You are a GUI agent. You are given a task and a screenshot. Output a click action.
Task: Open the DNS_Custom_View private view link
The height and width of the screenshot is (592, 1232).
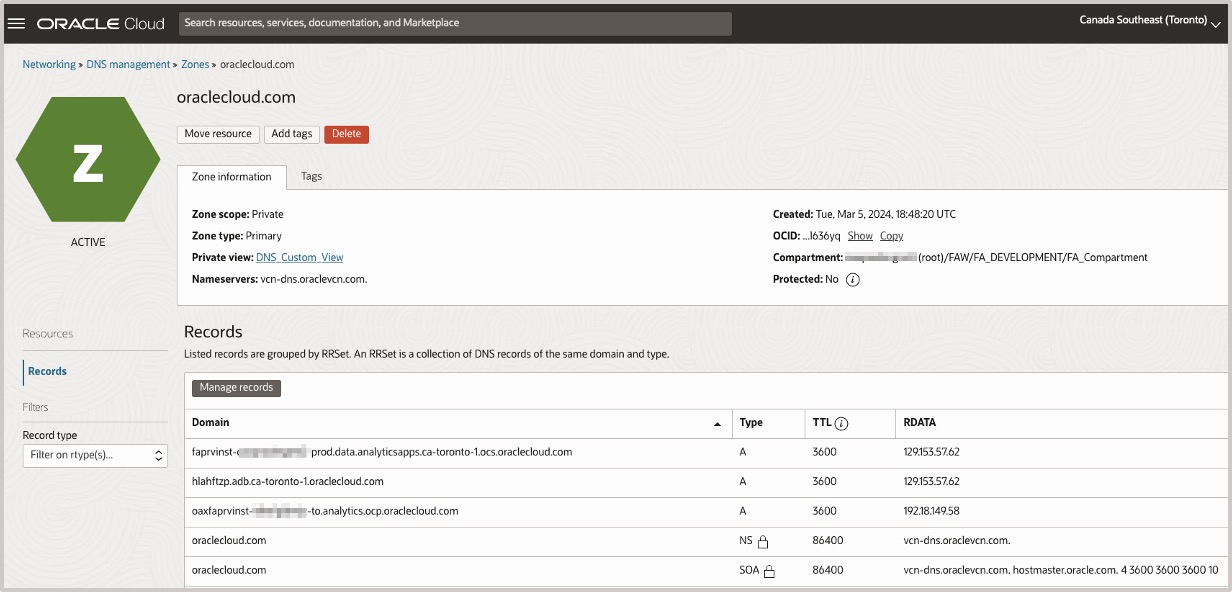[300, 258]
